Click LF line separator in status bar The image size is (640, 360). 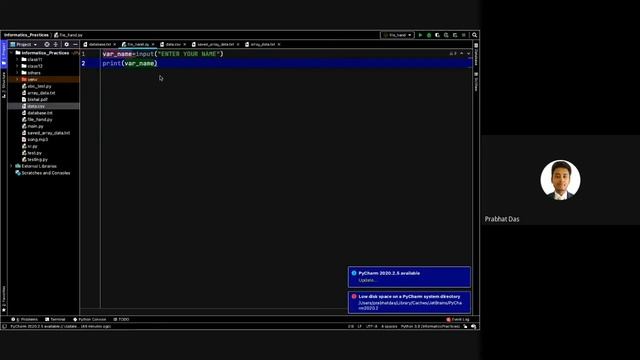click(x=360, y=326)
